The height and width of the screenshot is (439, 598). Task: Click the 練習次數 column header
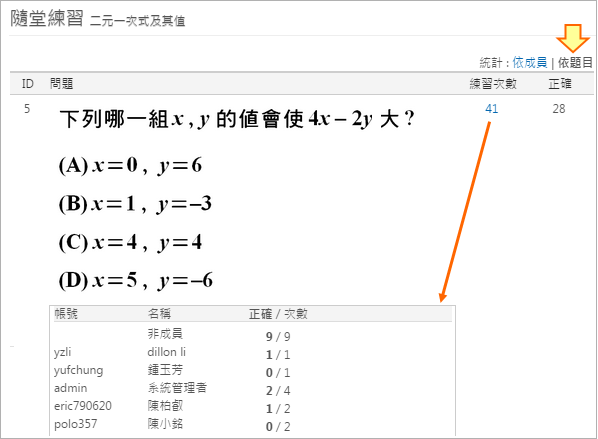[x=493, y=84]
